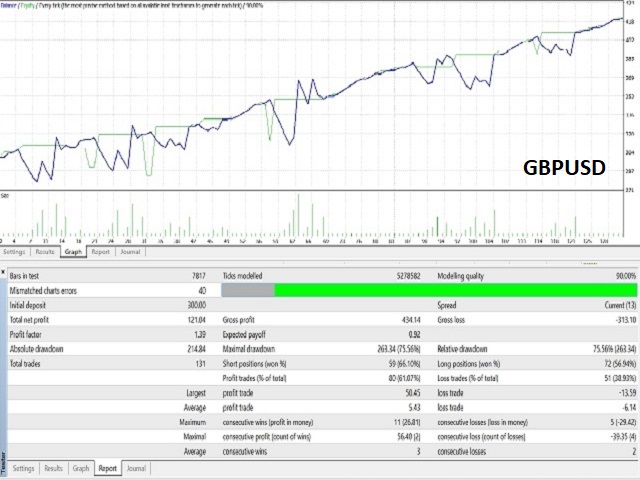This screenshot has height=480, width=640.
Task: Select the consecutive wins value 11 (26.81)
Action: coord(407,422)
